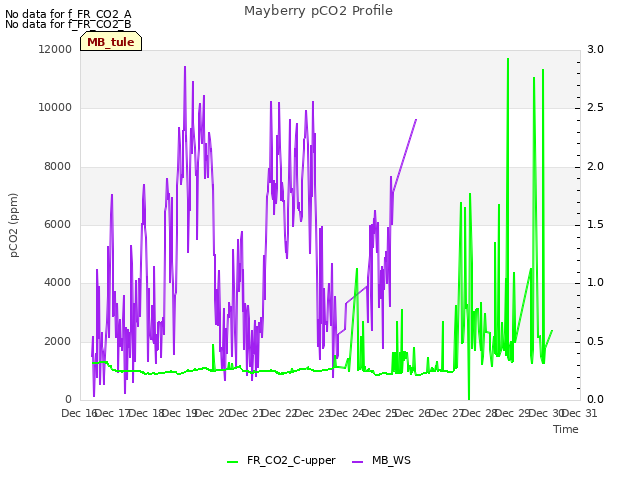
Task: Click the Mayberry pCO2 Profile title
Action: pyautogui.click(x=318, y=11)
